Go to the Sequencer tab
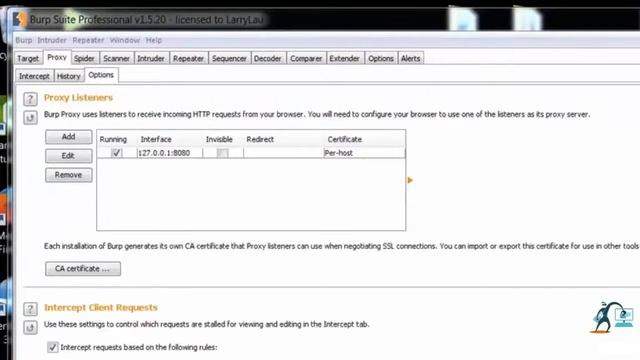This screenshot has width=640, height=360. [x=229, y=58]
